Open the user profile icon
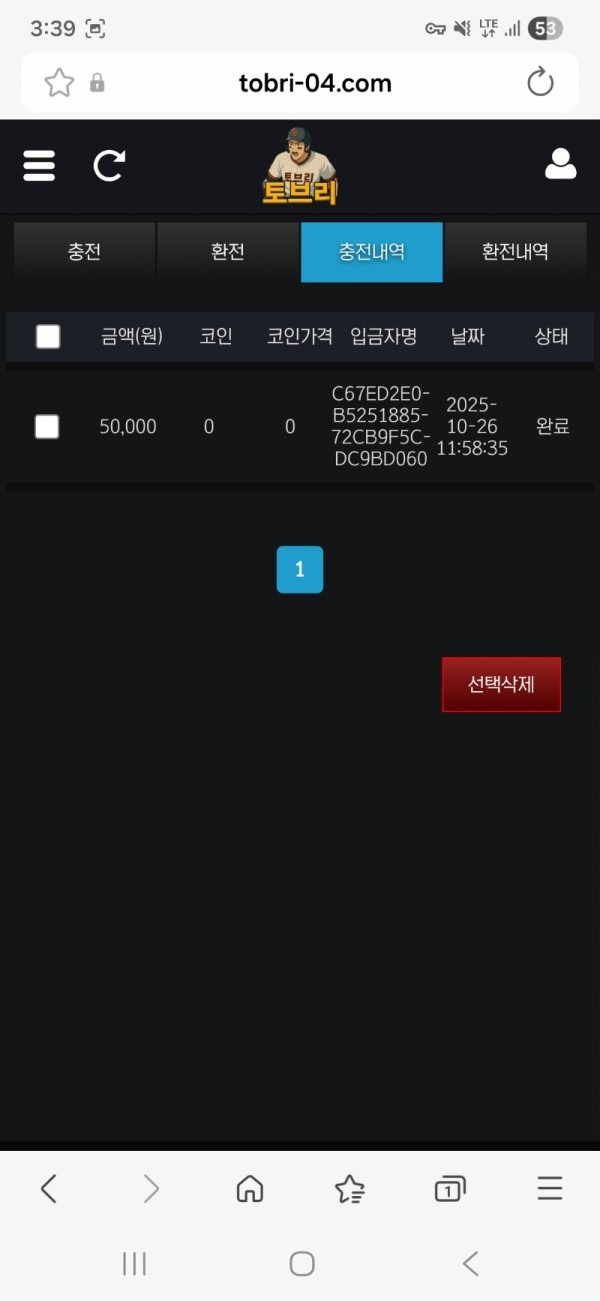Viewport: 600px width, 1301px height. [x=560, y=164]
